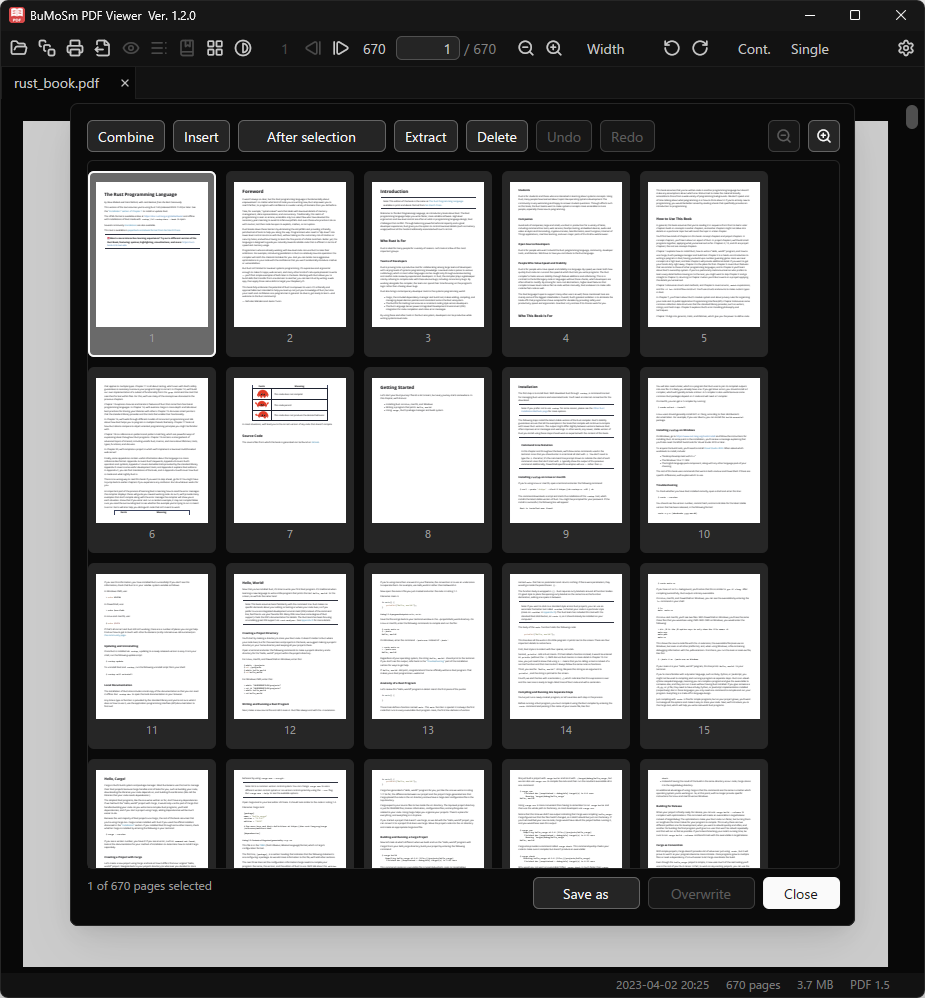
Task: Close the page organizer dialog
Action: pyautogui.click(x=801, y=894)
